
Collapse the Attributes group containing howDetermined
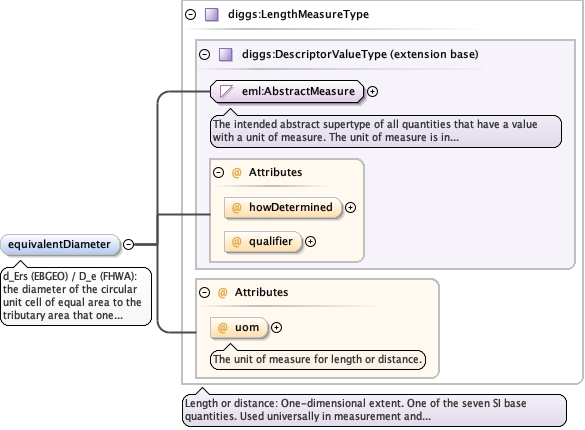point(219,172)
